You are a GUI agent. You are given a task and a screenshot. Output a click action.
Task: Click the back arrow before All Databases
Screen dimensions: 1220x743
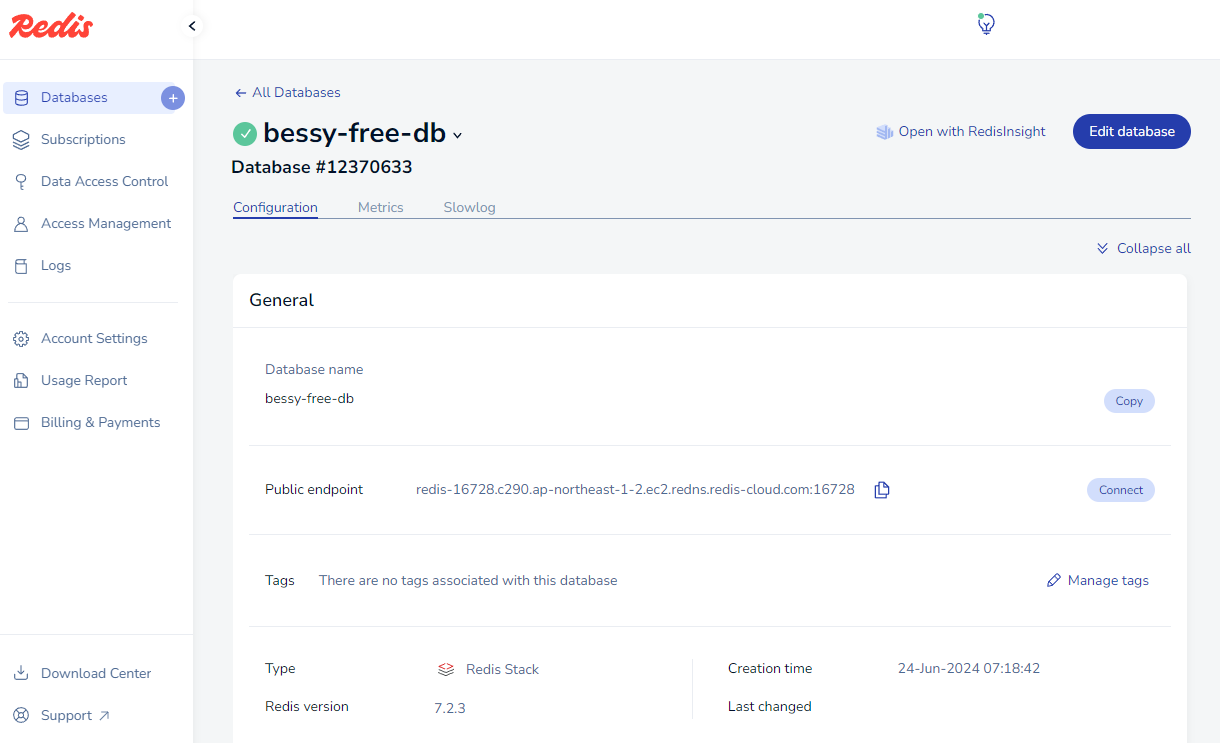point(240,93)
